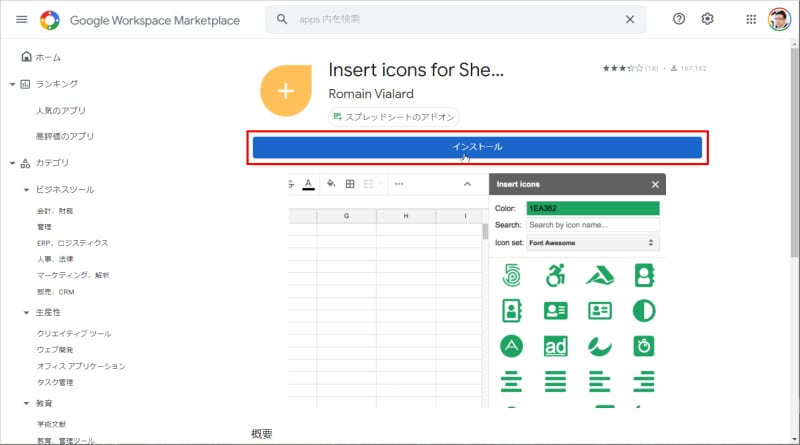Open 高評価のアプリ ranking
Image resolution: width=800 pixels, height=445 pixels.
point(65,136)
